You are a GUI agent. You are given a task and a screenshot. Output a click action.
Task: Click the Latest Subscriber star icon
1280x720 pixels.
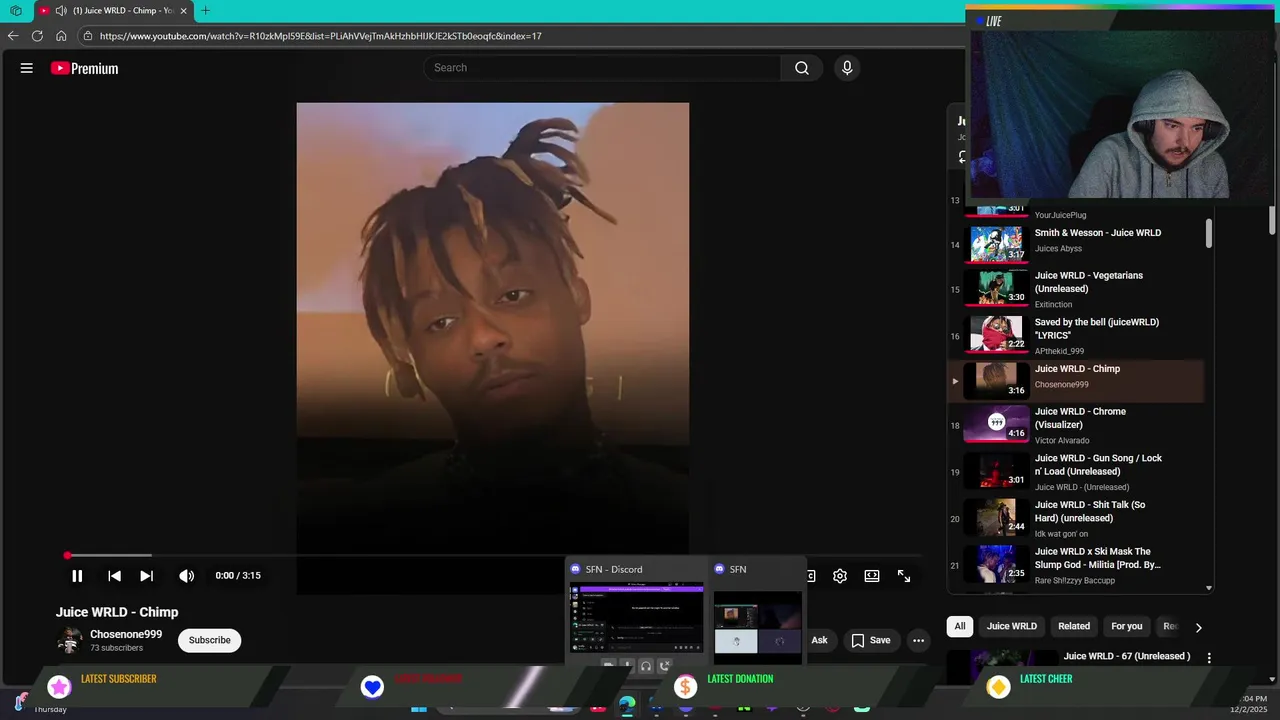pyautogui.click(x=60, y=687)
